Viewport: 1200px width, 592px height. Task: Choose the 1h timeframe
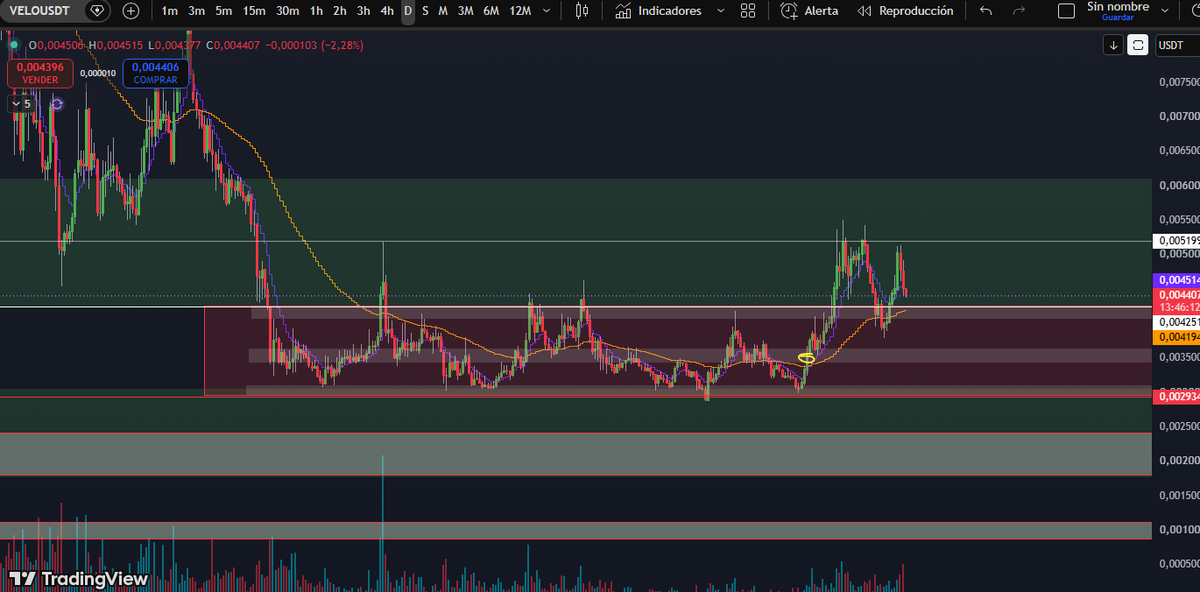tap(316, 11)
